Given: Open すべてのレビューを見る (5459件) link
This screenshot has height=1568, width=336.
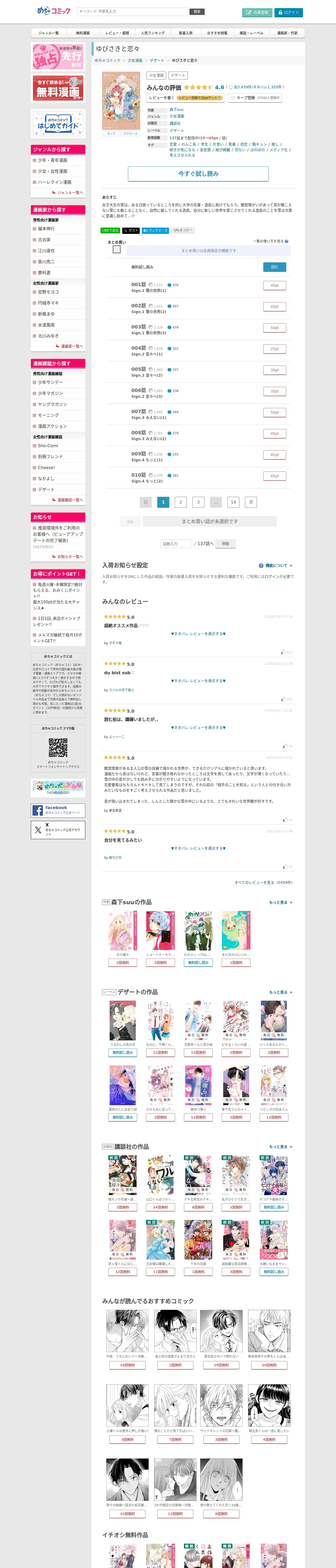Looking at the screenshot, I should 264,882.
